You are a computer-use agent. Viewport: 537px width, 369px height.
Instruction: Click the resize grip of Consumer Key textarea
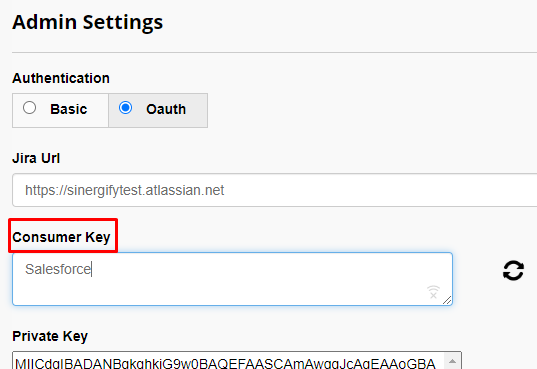coord(447,300)
